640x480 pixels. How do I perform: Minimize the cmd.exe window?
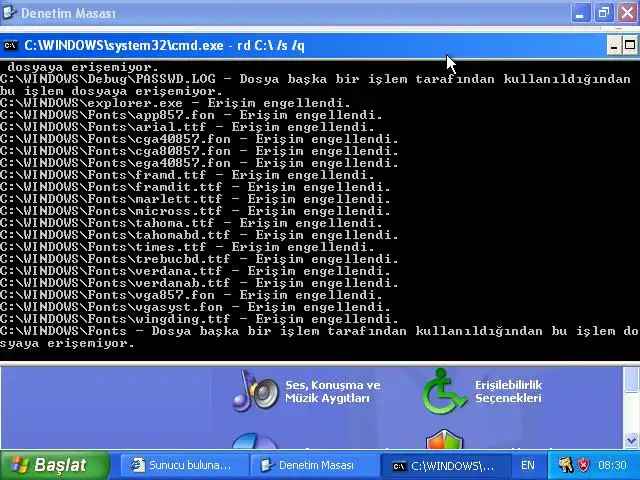point(613,45)
